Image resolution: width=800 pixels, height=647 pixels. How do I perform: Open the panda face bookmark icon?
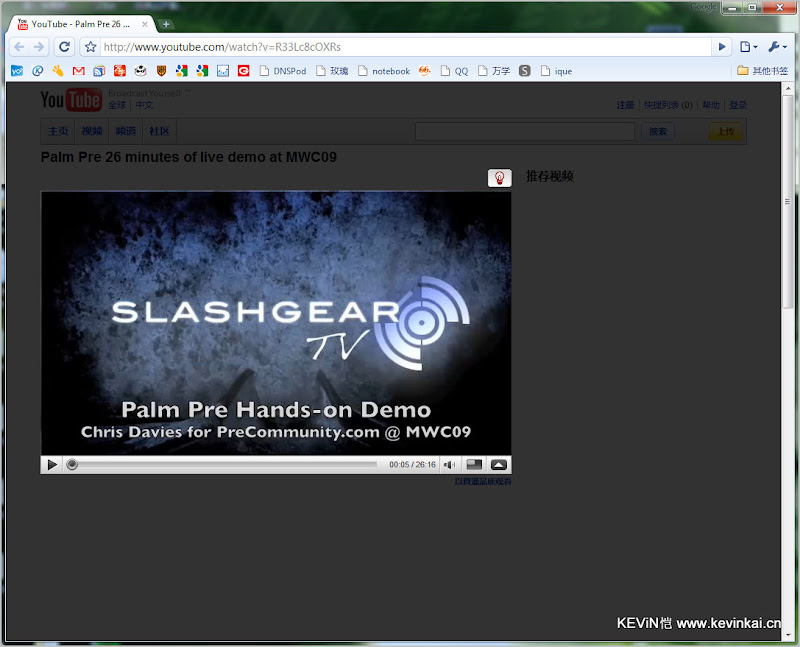point(140,71)
